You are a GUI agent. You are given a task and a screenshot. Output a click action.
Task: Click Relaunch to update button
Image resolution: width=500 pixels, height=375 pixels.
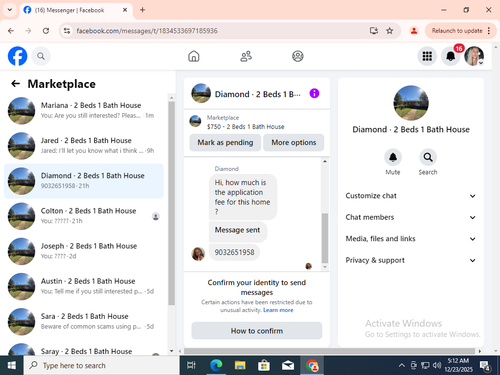click(x=457, y=31)
